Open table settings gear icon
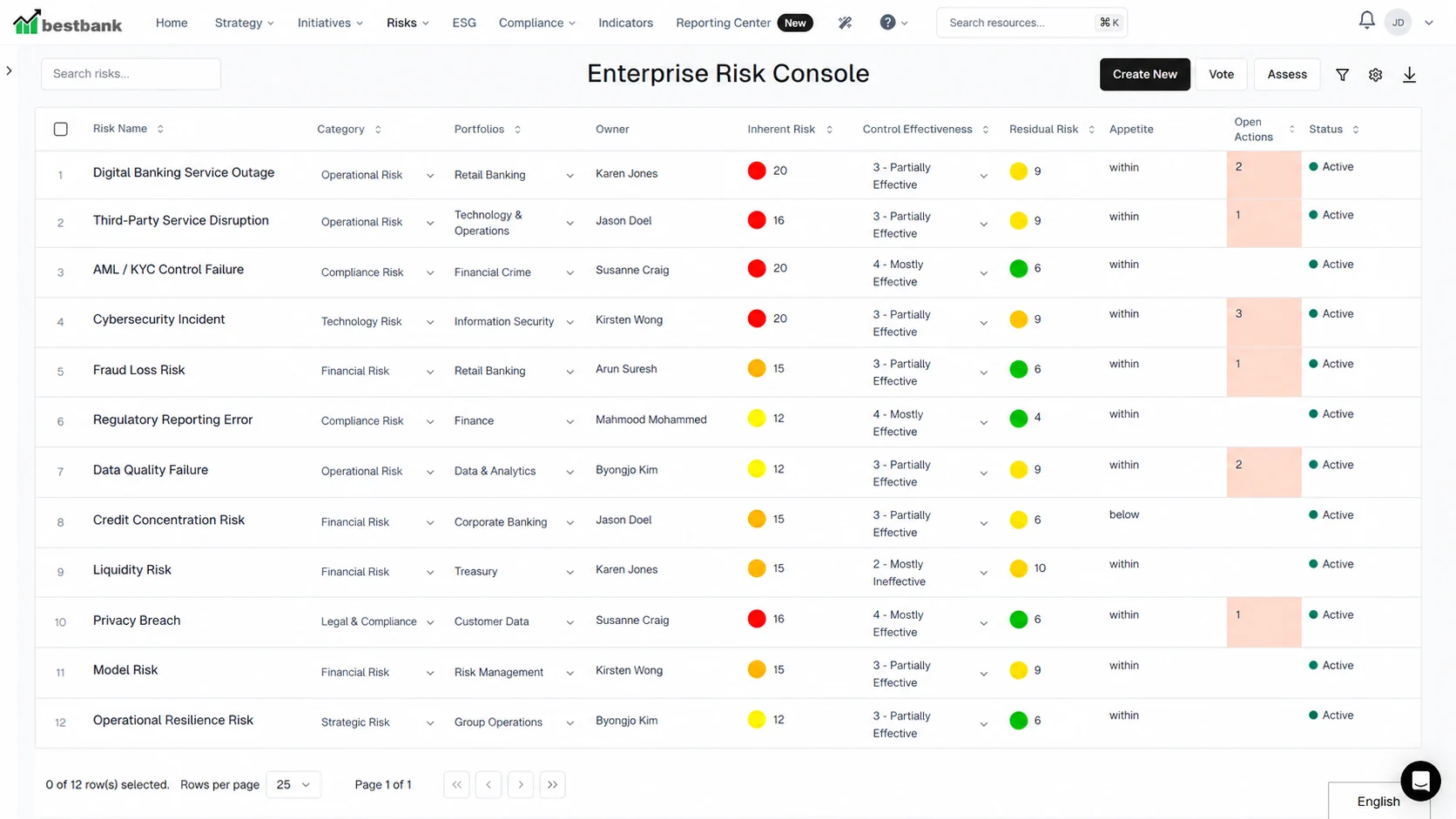The width and height of the screenshot is (1456, 819). click(x=1375, y=75)
